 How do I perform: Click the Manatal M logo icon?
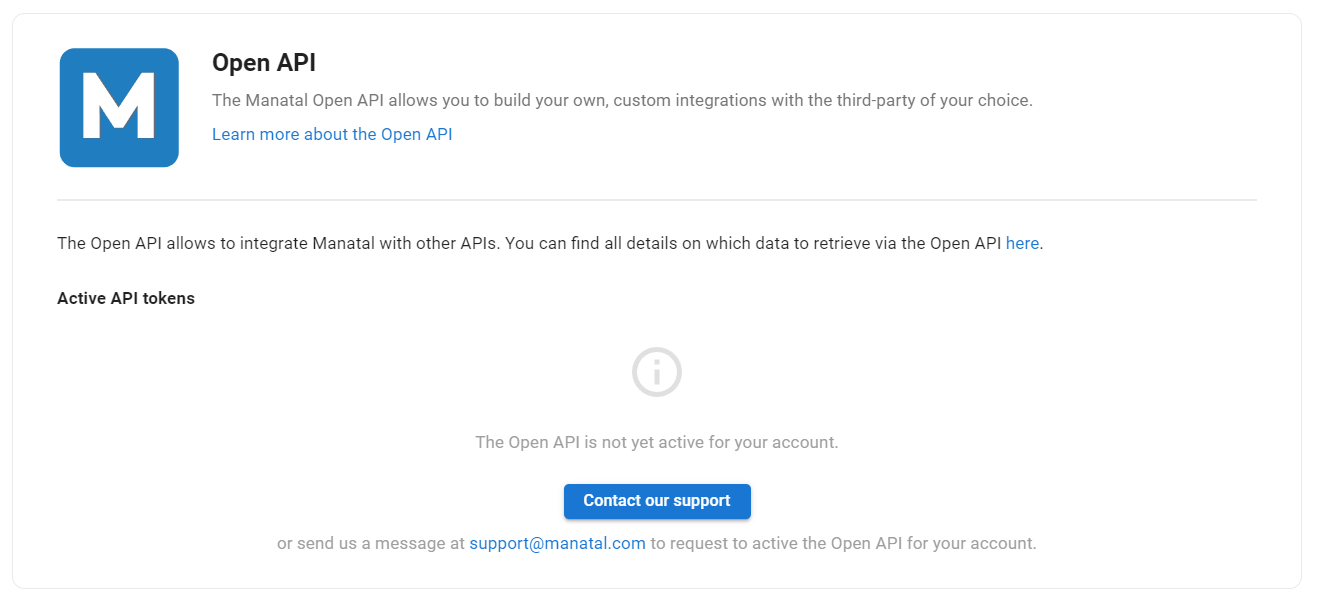(x=119, y=107)
